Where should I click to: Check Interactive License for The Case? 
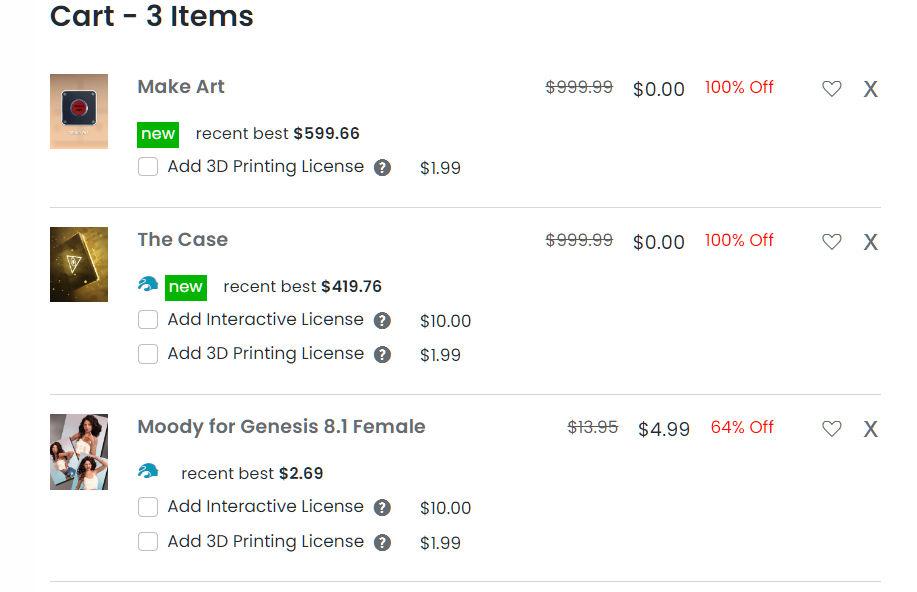pos(148,320)
